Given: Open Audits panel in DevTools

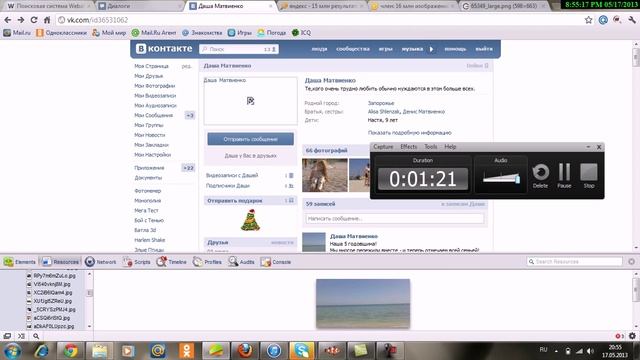Looking at the screenshot, I should pyautogui.click(x=242, y=262).
